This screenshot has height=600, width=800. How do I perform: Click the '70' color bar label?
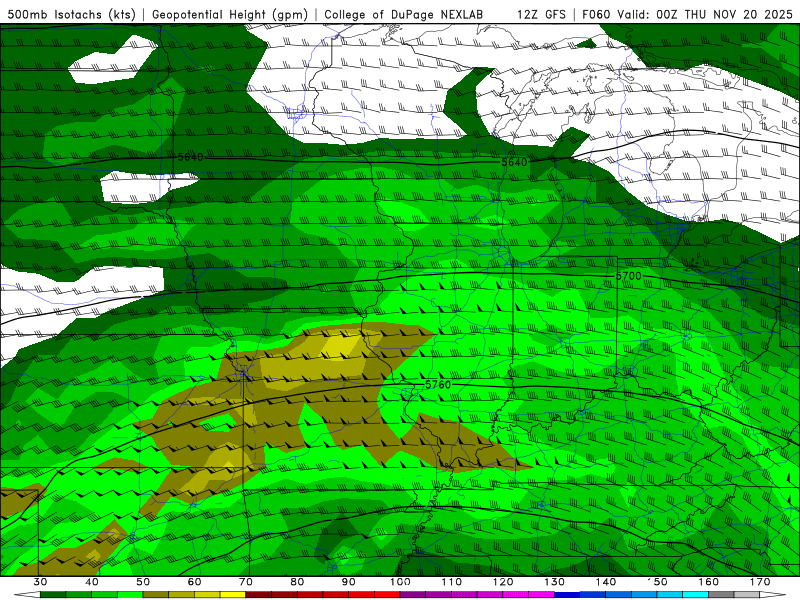point(246,582)
